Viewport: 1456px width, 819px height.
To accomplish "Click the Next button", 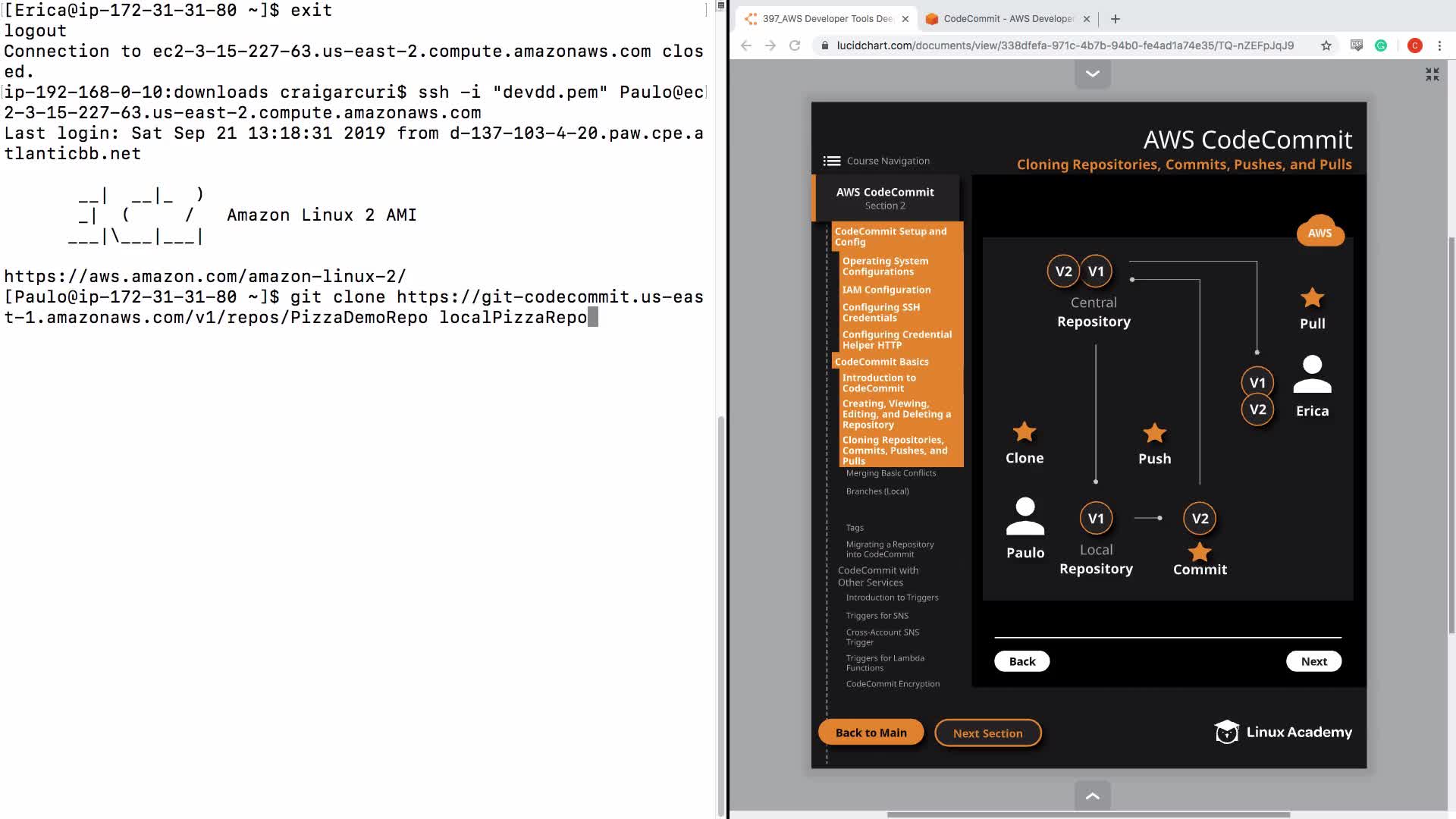I will [x=1313, y=661].
